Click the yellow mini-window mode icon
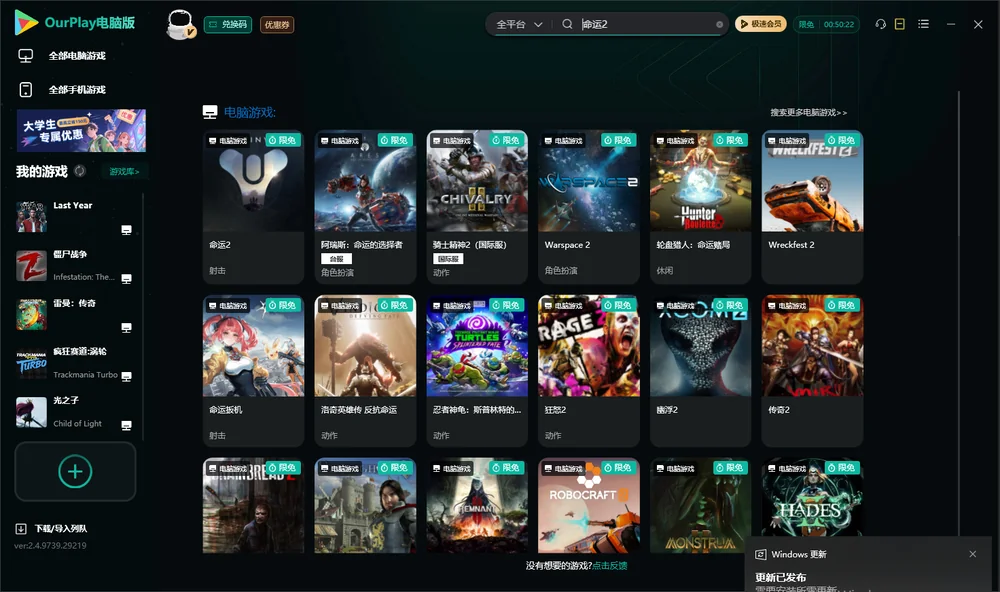This screenshot has height=592, width=1000. click(x=900, y=24)
